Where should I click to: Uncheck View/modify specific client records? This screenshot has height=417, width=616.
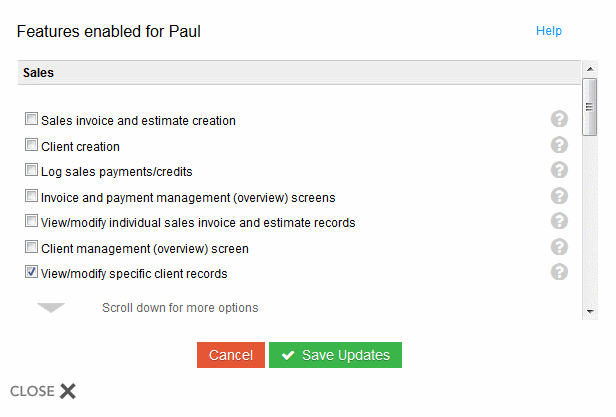(x=32, y=273)
